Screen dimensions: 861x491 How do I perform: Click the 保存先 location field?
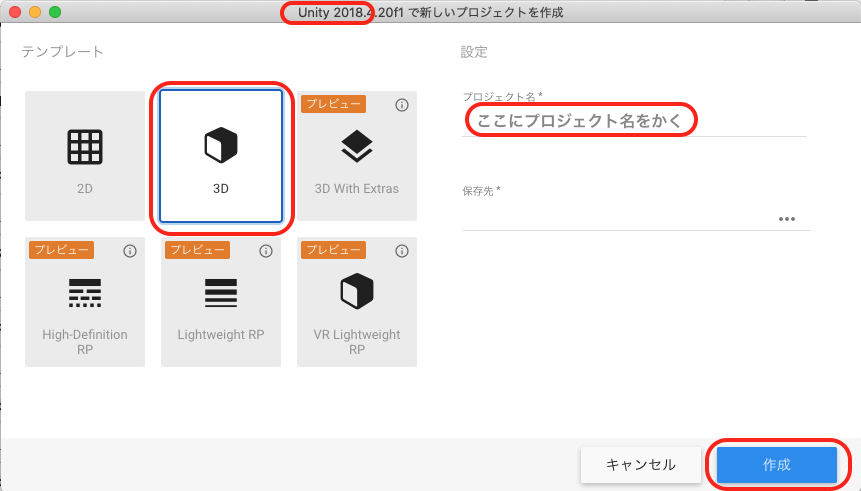pos(615,218)
